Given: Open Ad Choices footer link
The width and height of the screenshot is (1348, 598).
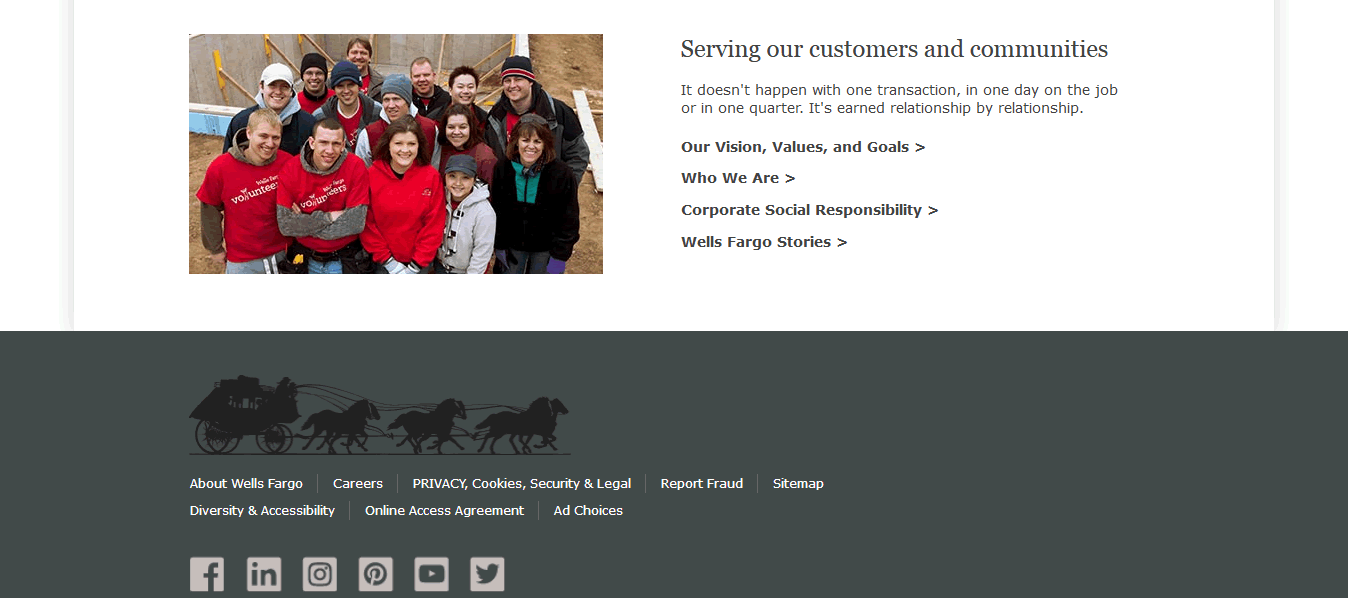Looking at the screenshot, I should pyautogui.click(x=588, y=511).
